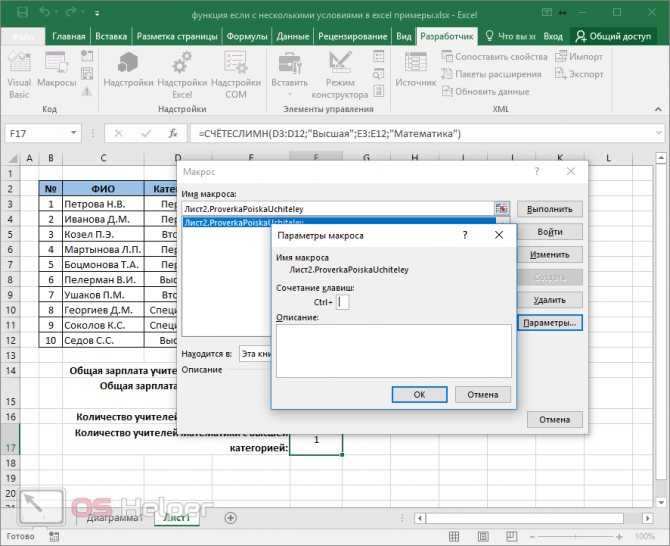Click collapse-dialog icon beside macro name field

coord(502,208)
